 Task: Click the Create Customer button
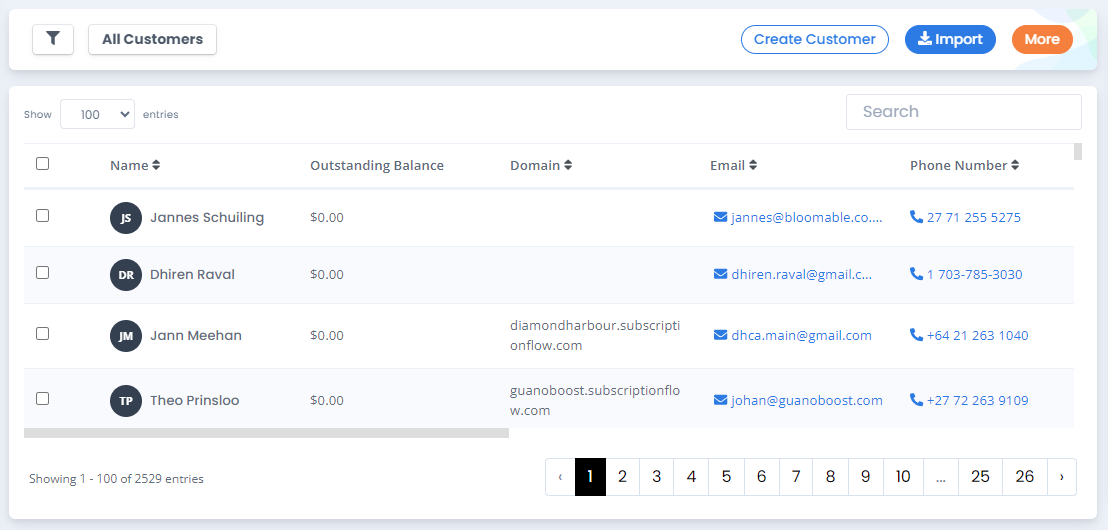[x=815, y=40]
